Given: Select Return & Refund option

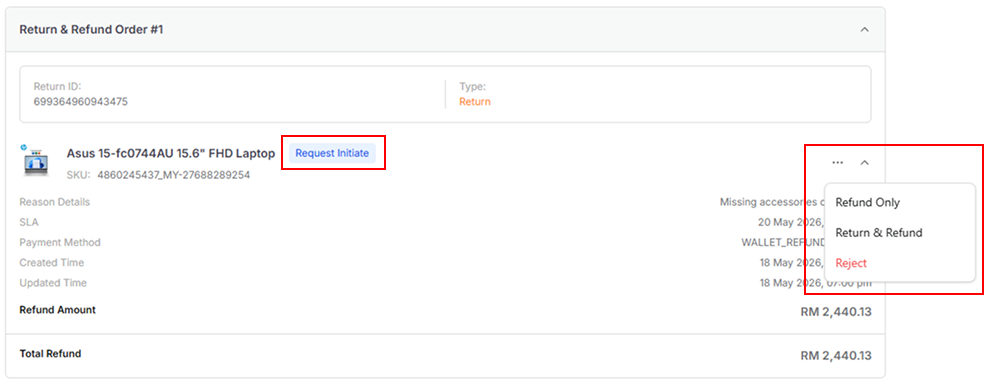Looking at the screenshot, I should pyautogui.click(x=879, y=233).
